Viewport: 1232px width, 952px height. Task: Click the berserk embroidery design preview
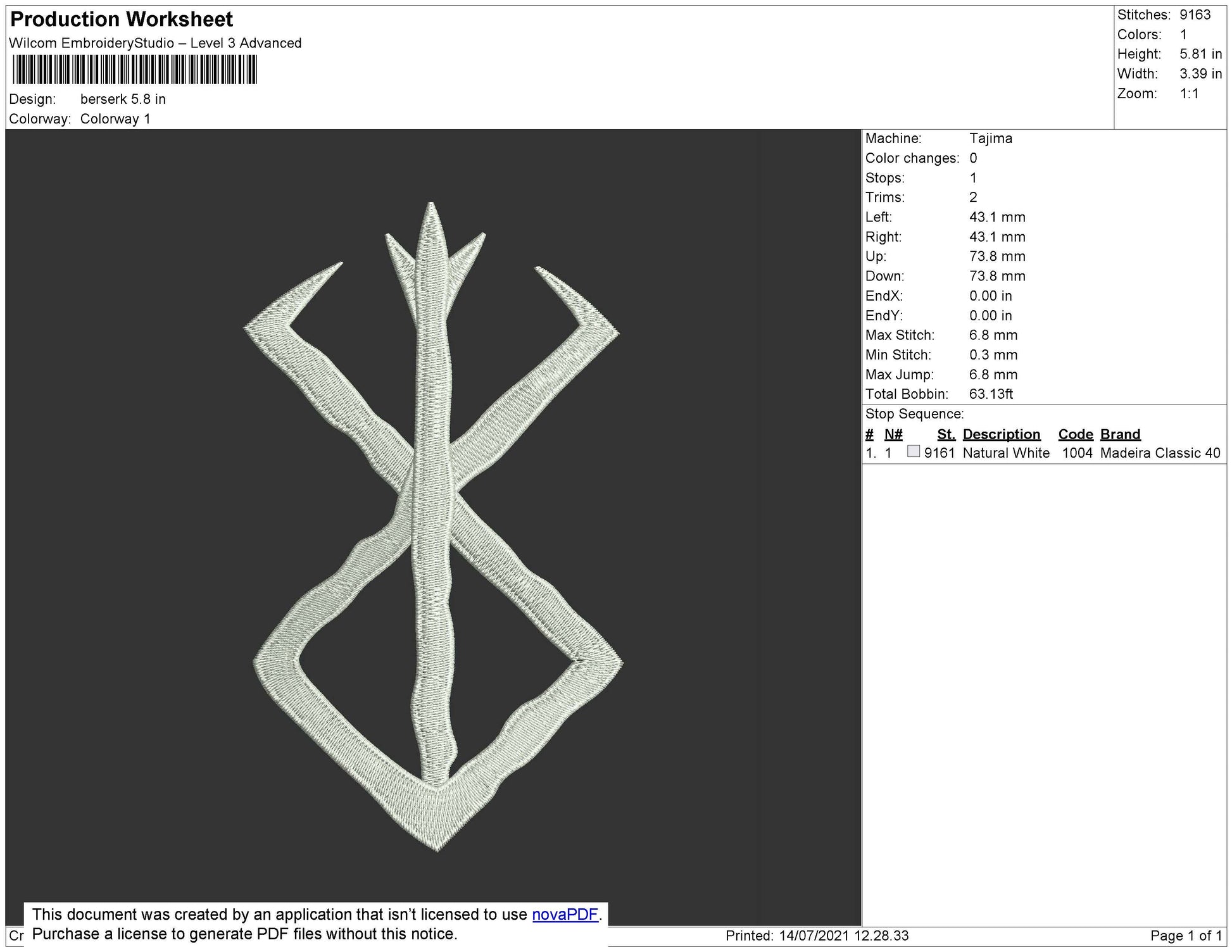[x=433, y=527]
